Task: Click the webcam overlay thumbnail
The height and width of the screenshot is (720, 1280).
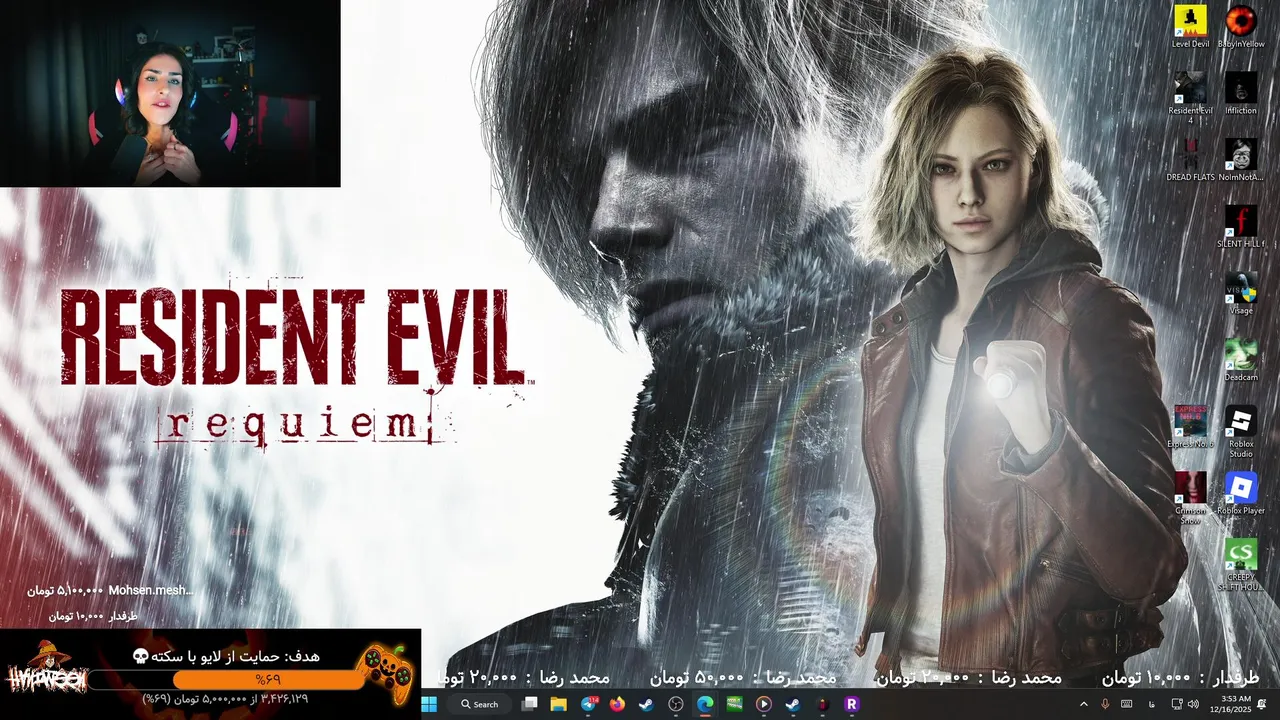Action: click(x=170, y=93)
